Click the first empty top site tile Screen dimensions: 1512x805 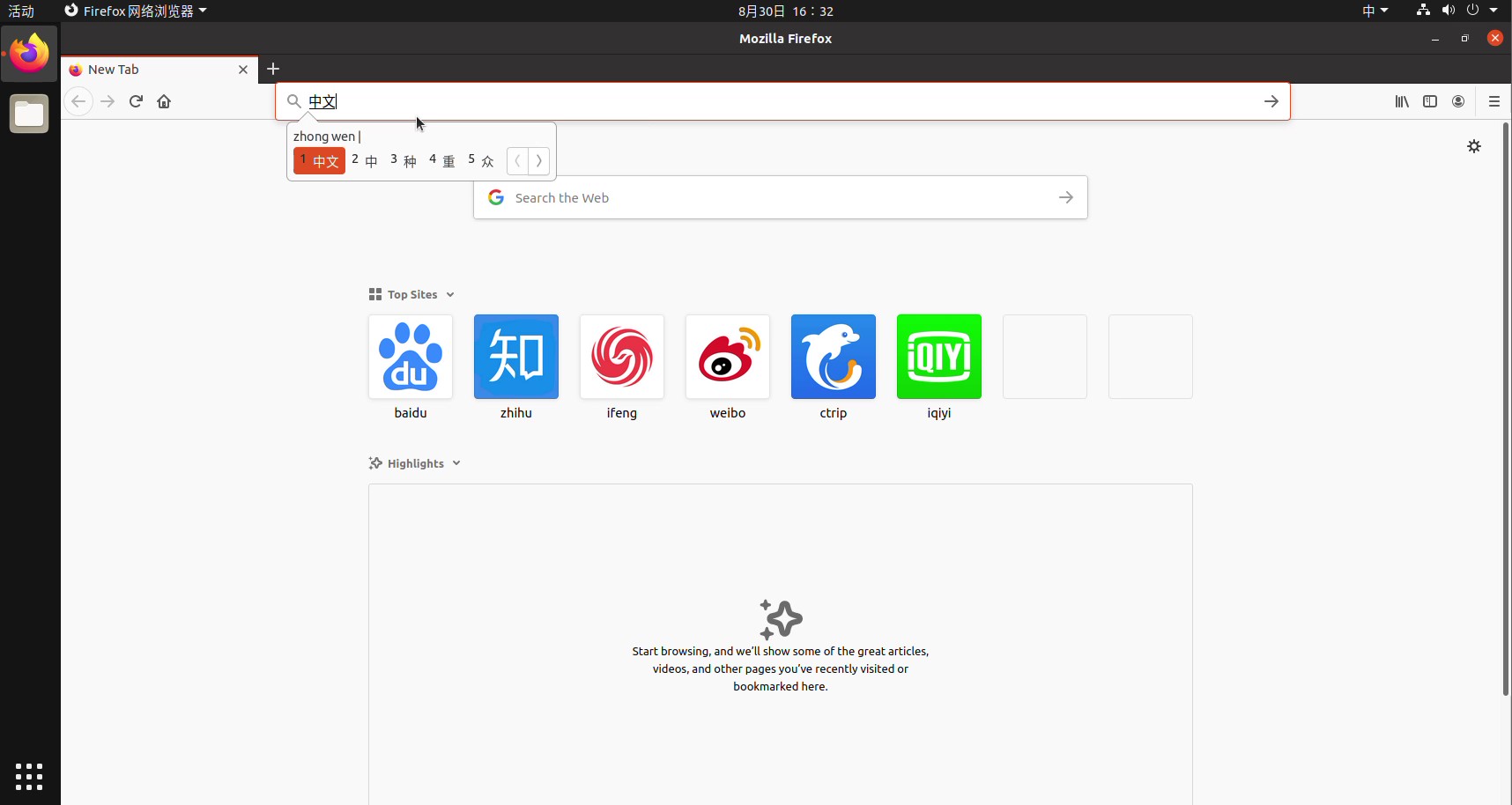pyautogui.click(x=1045, y=357)
